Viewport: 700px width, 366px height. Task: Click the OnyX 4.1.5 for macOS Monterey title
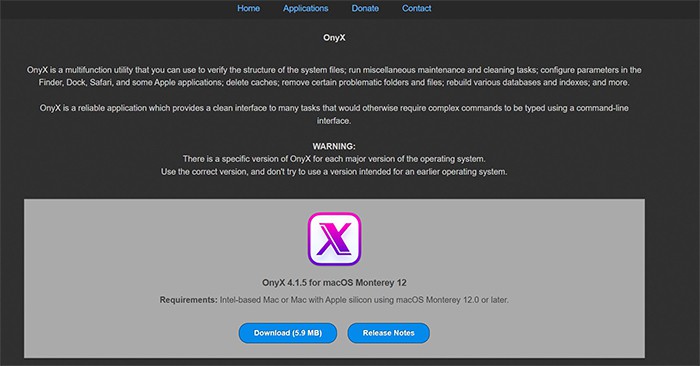coord(334,283)
